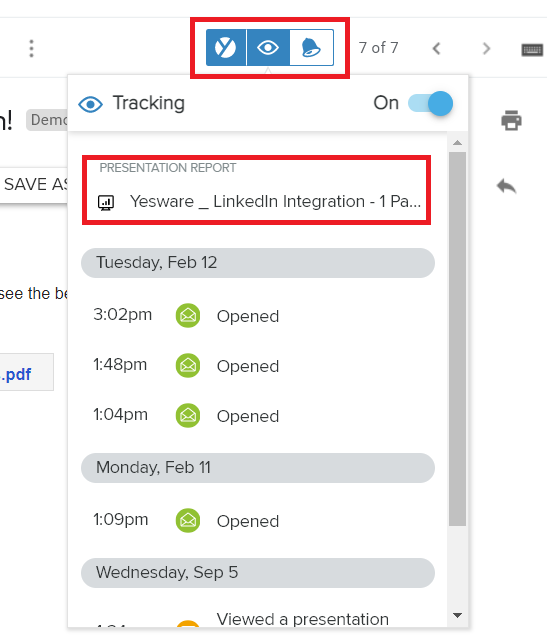
Task: Open the Yesware logo menu button
Action: pyautogui.click(x=226, y=47)
